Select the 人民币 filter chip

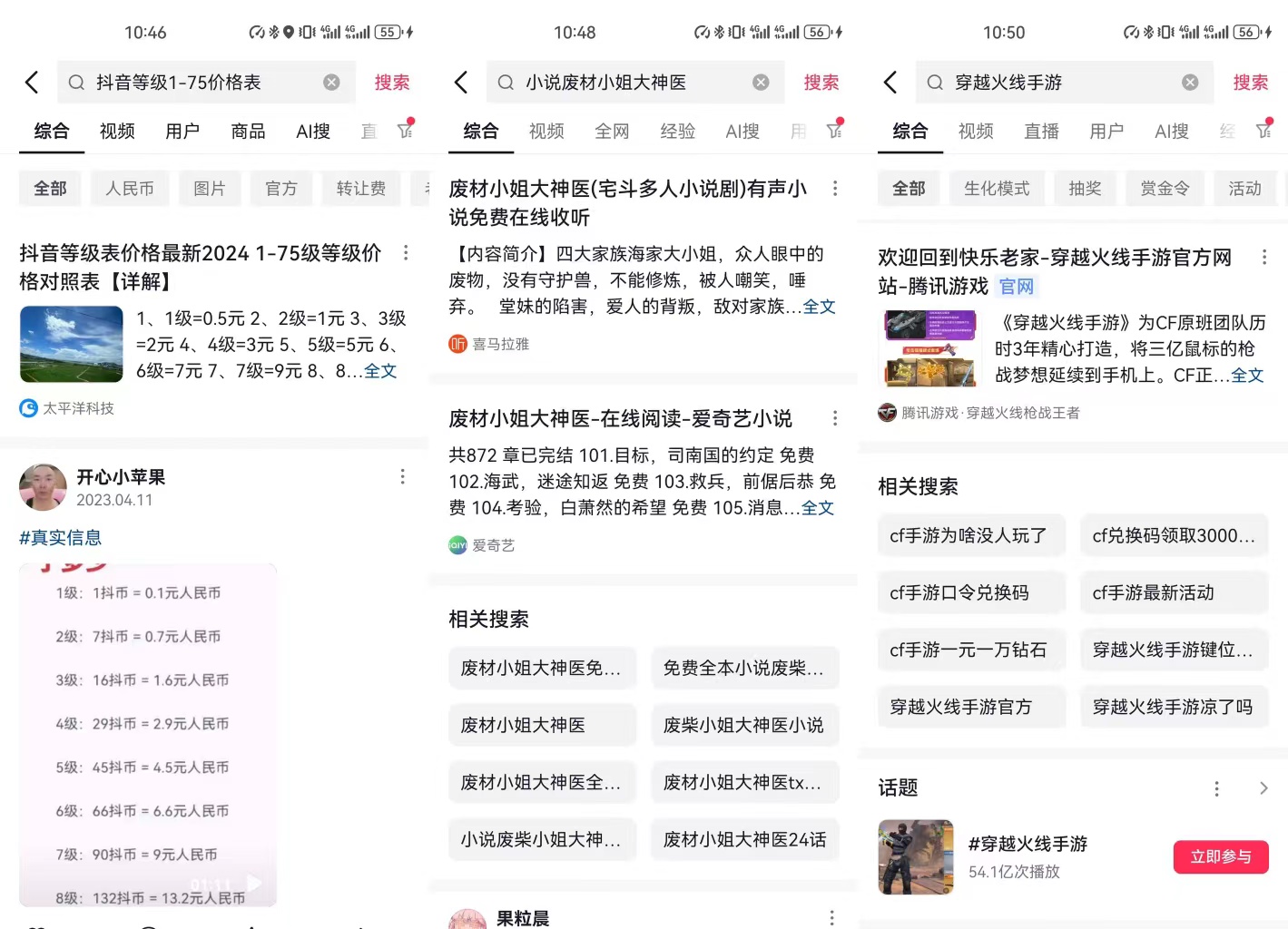[x=130, y=188]
